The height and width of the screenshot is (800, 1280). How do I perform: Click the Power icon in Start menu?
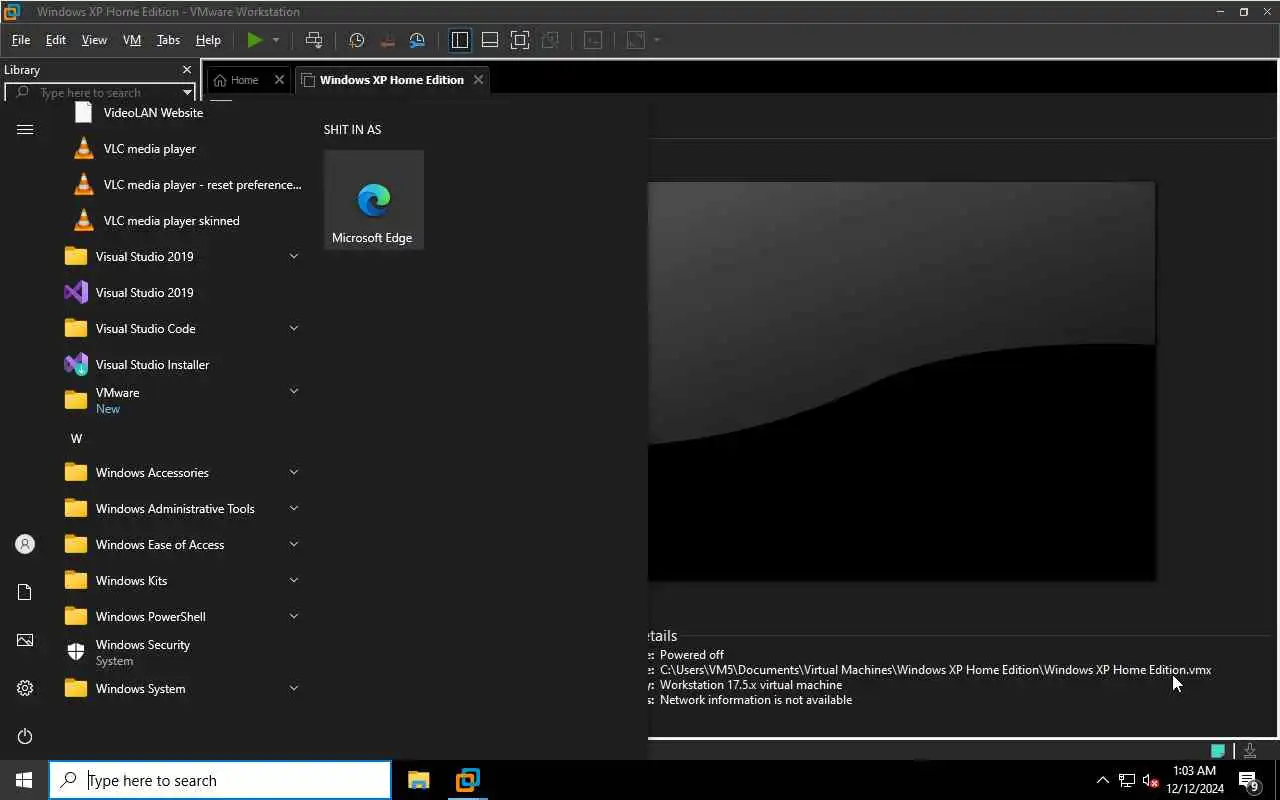(x=25, y=736)
